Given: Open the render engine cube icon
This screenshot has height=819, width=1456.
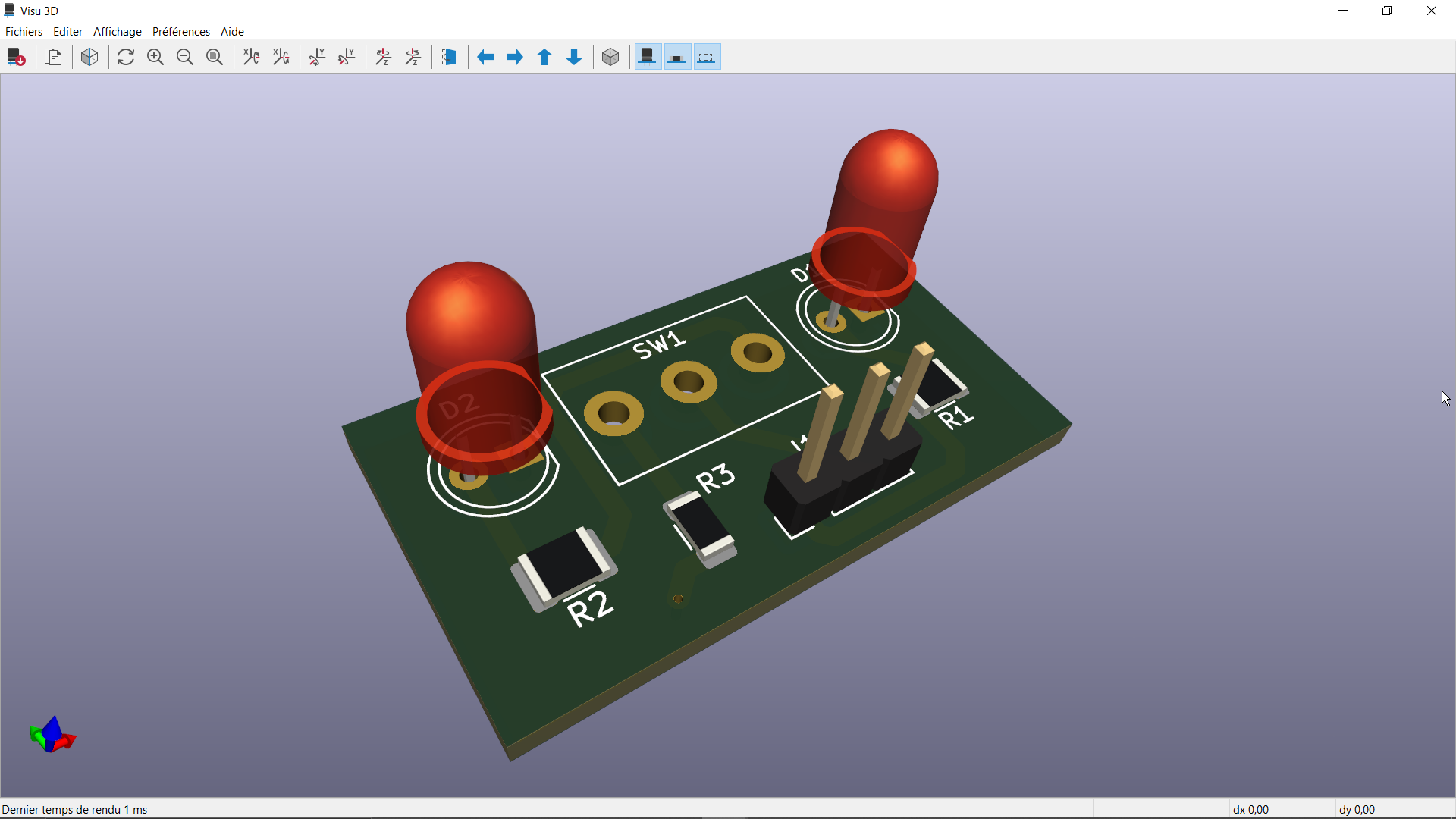Looking at the screenshot, I should click(x=89, y=57).
